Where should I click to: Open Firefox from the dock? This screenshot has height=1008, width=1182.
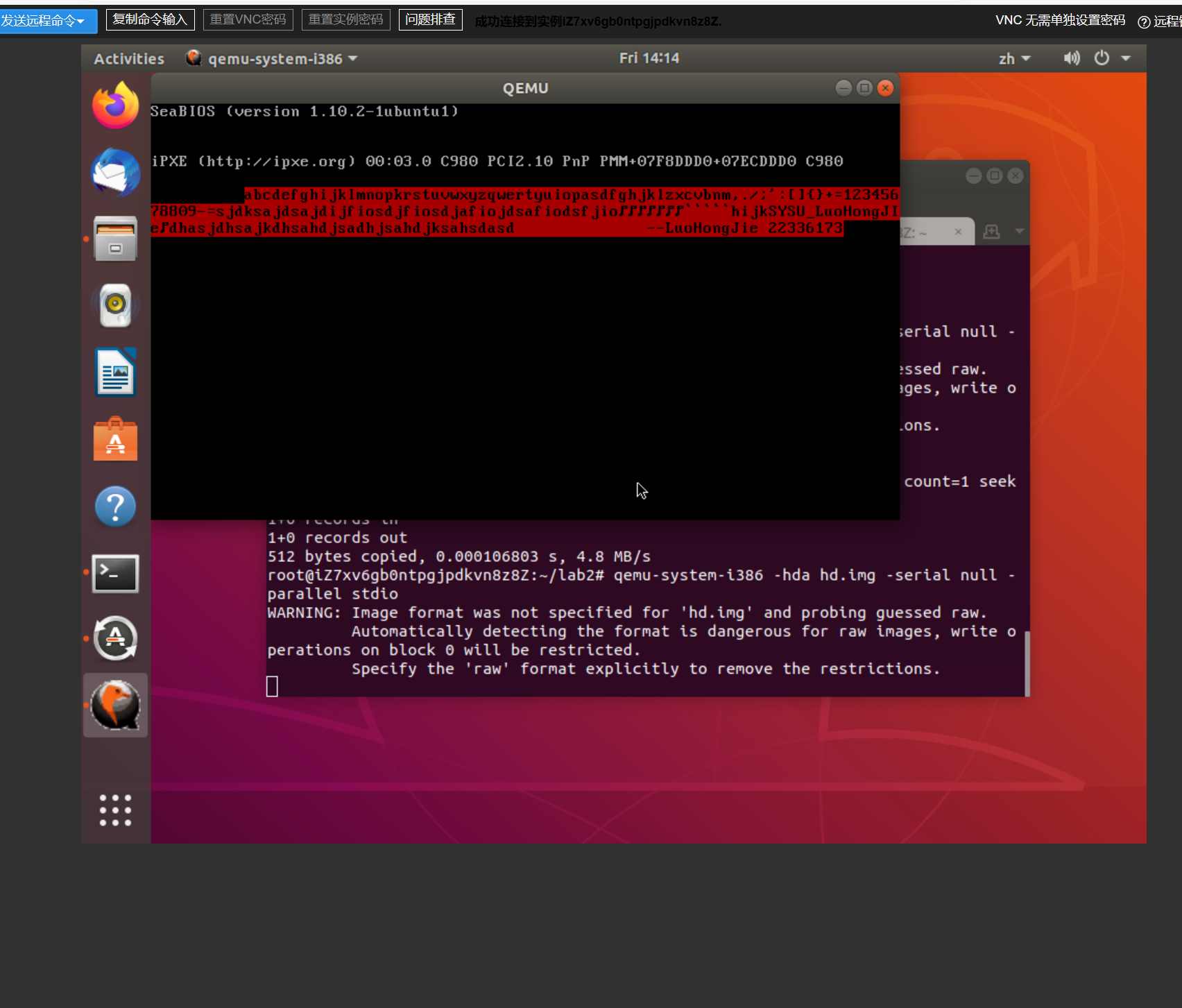coord(115,105)
